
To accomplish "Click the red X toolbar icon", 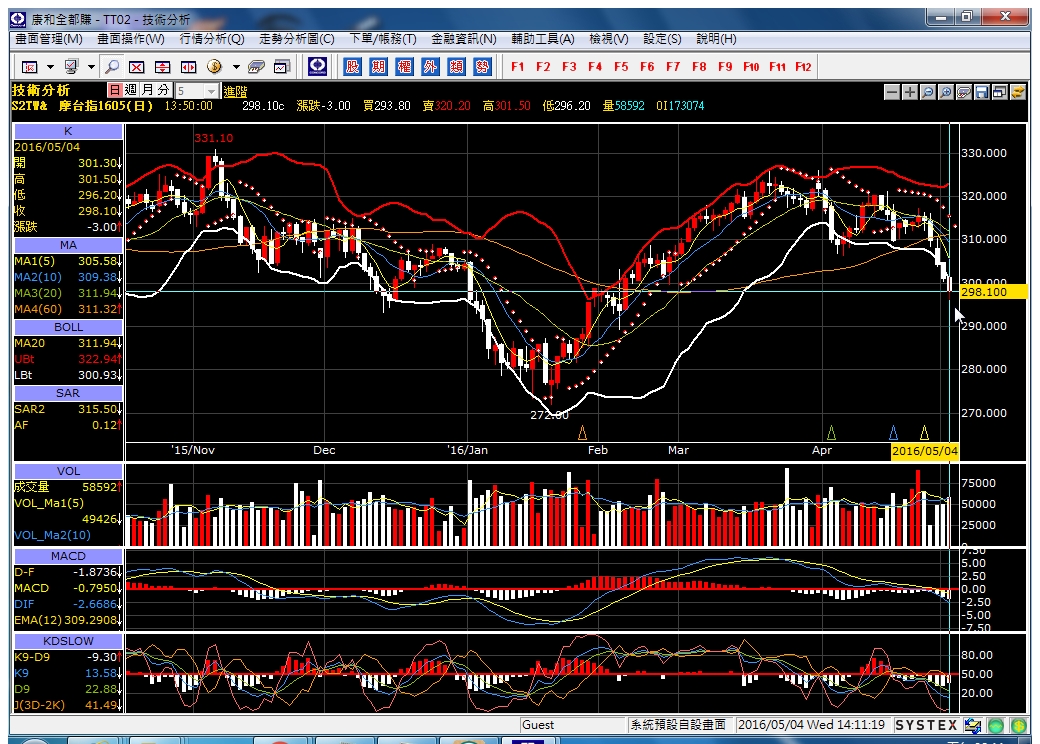I will (137, 67).
